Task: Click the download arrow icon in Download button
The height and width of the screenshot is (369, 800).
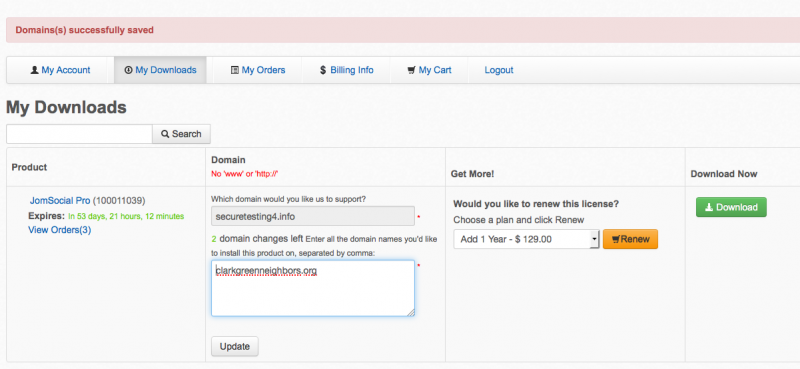Action: tap(709, 207)
